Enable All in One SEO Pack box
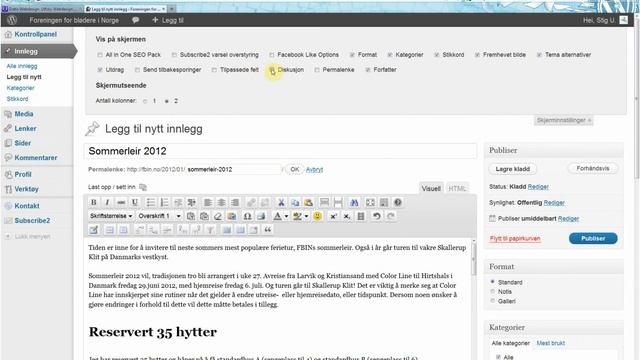This screenshot has height=360, width=640. coord(100,55)
